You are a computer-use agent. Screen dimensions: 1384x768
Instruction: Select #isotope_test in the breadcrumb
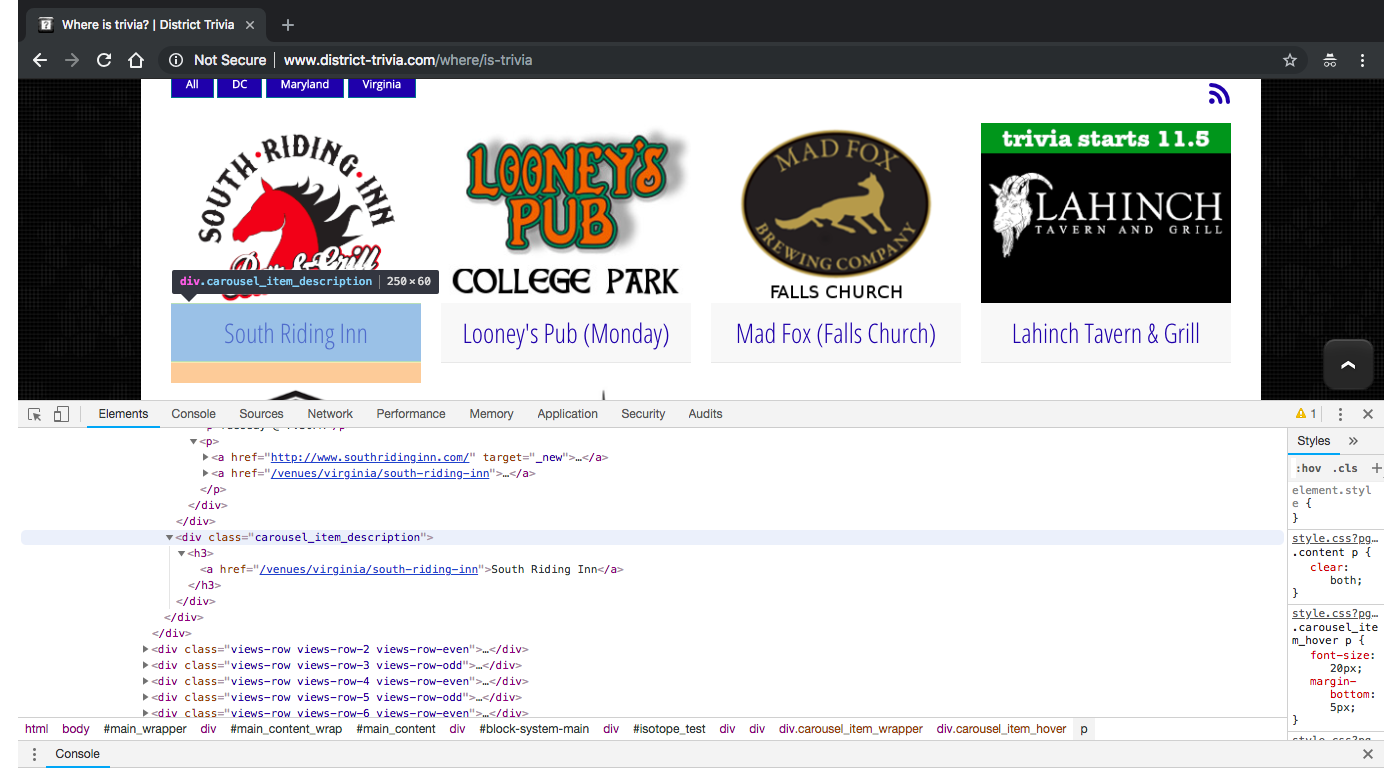click(670, 729)
